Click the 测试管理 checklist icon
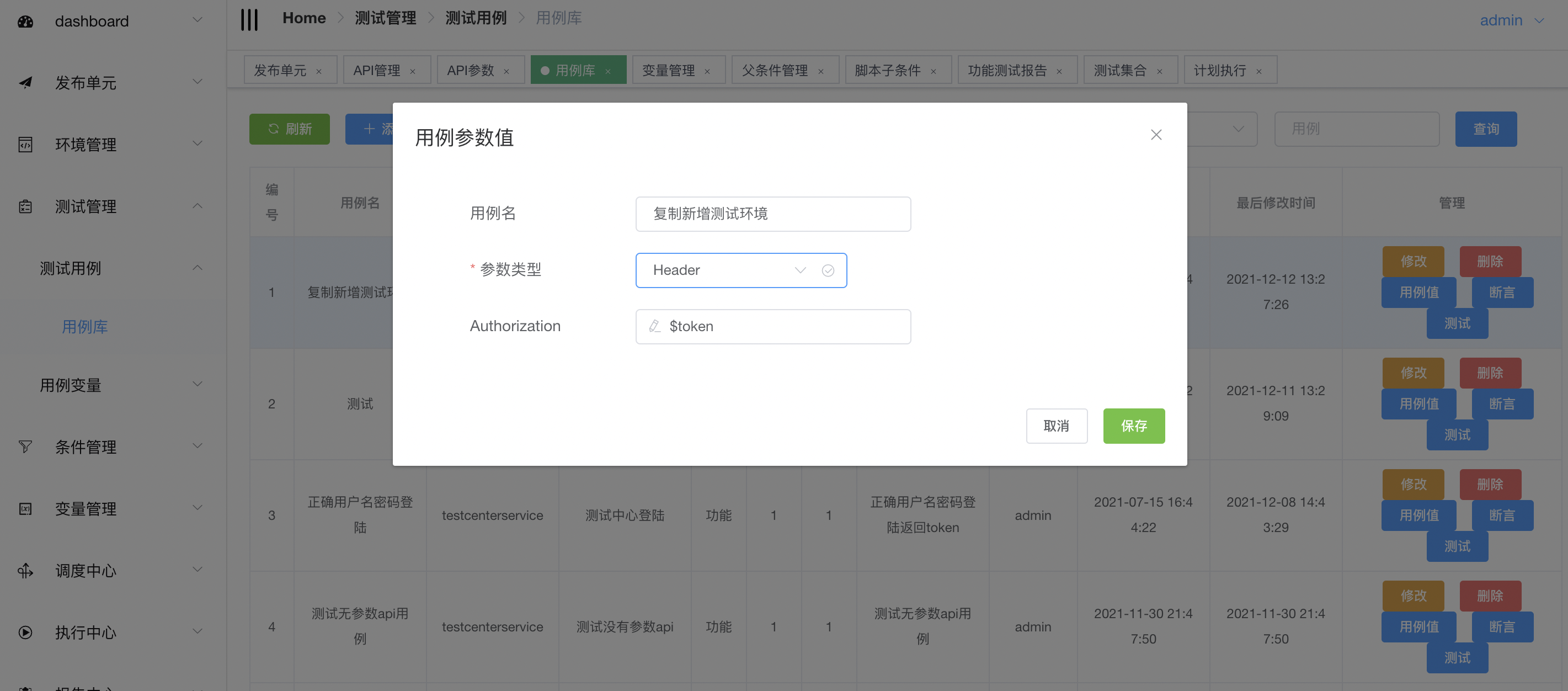 [25, 206]
